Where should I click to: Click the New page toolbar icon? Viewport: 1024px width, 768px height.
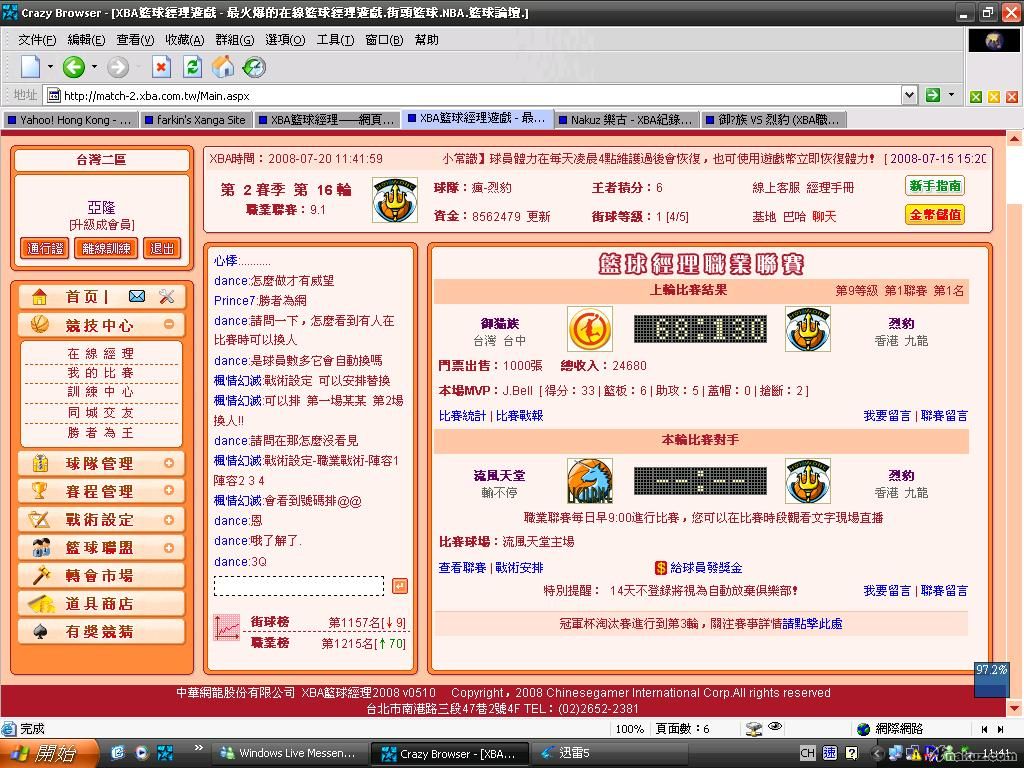click(x=31, y=67)
